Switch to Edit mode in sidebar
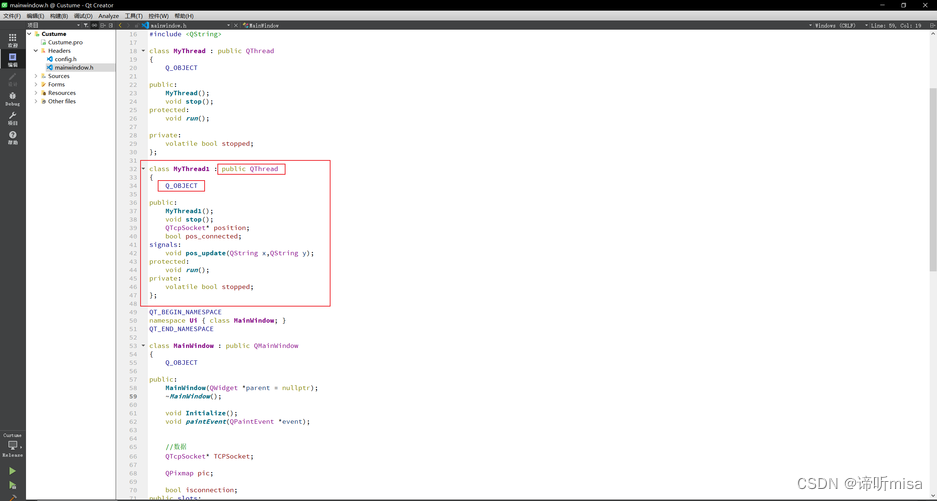This screenshot has height=501, width=937. point(12,59)
